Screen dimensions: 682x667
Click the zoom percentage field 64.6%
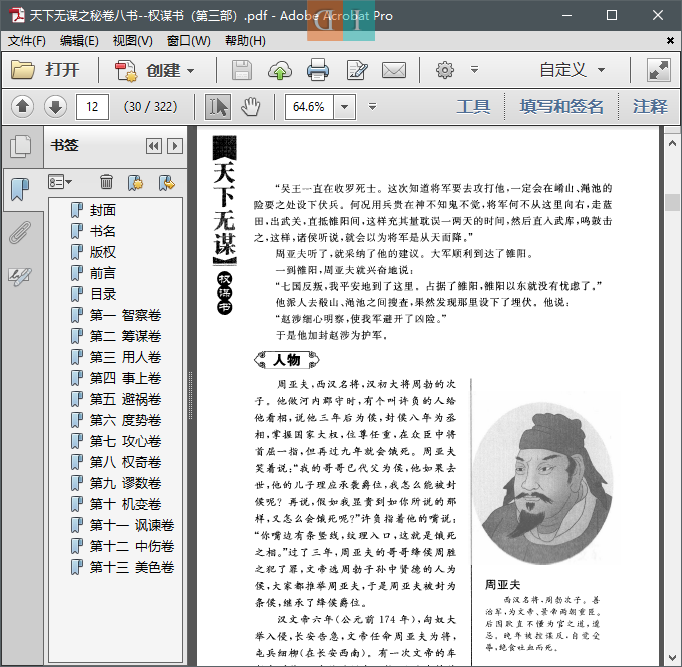[309, 107]
